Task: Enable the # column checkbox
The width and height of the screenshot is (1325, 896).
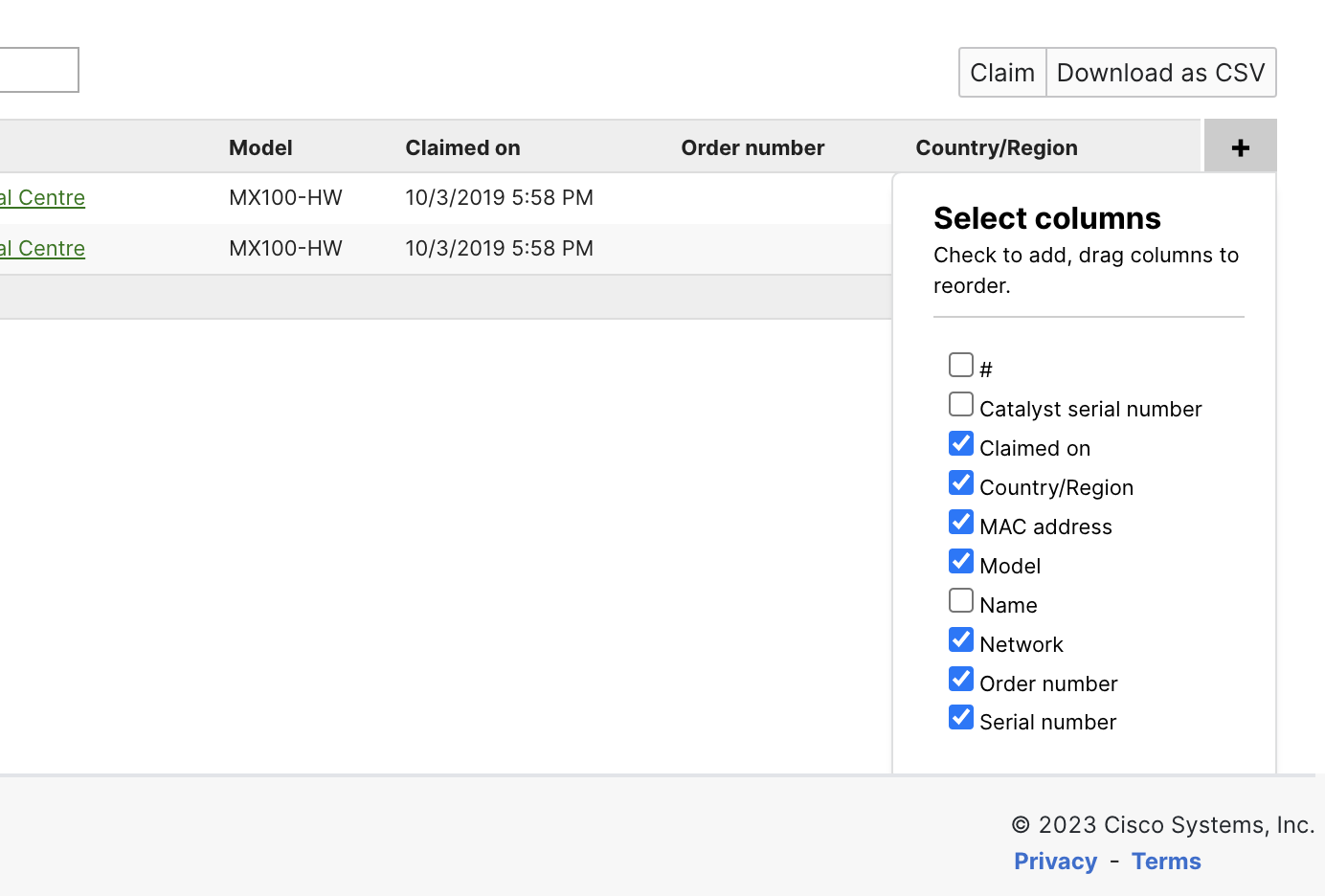Action: 960,365
